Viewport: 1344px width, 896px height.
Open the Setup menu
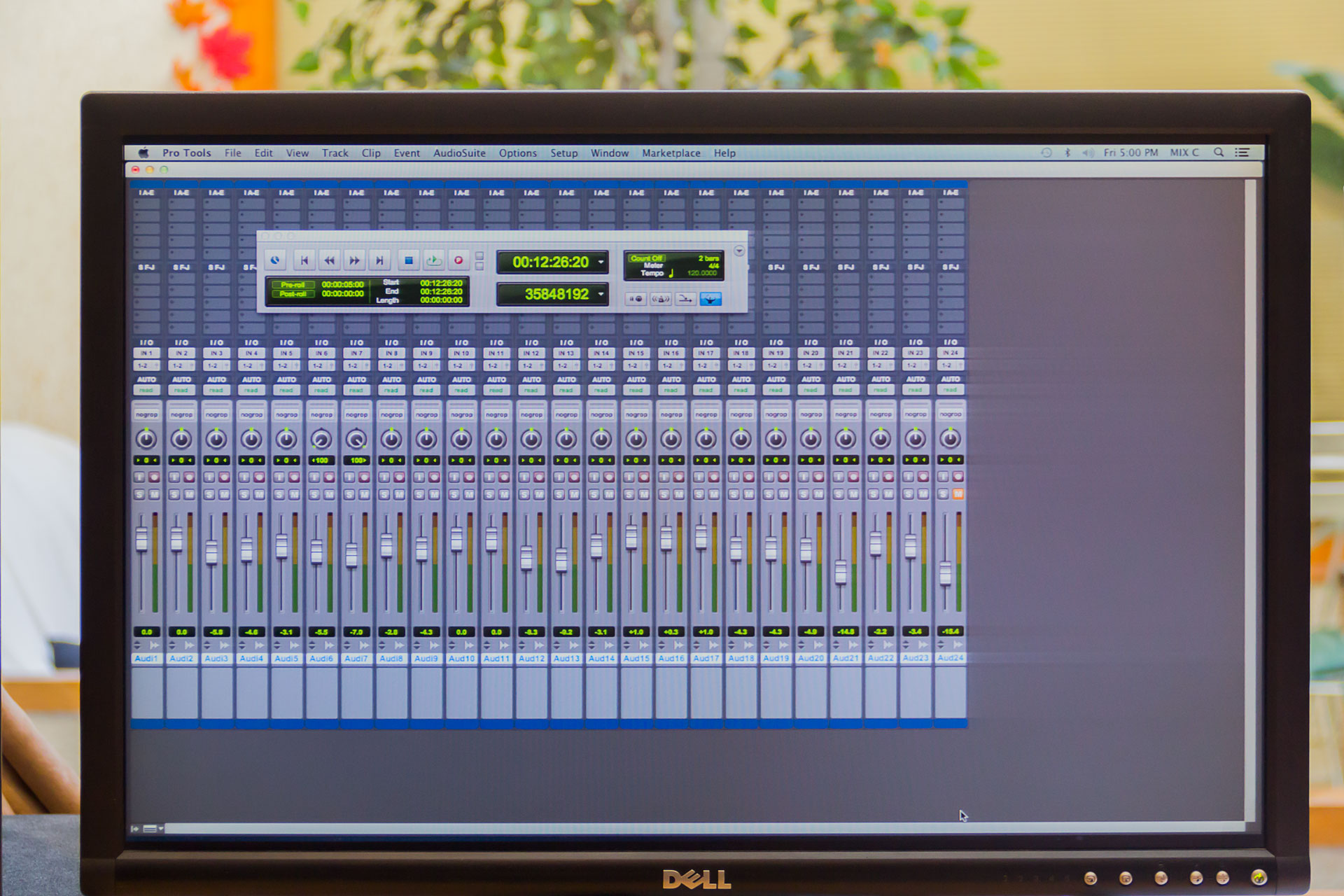point(563,153)
